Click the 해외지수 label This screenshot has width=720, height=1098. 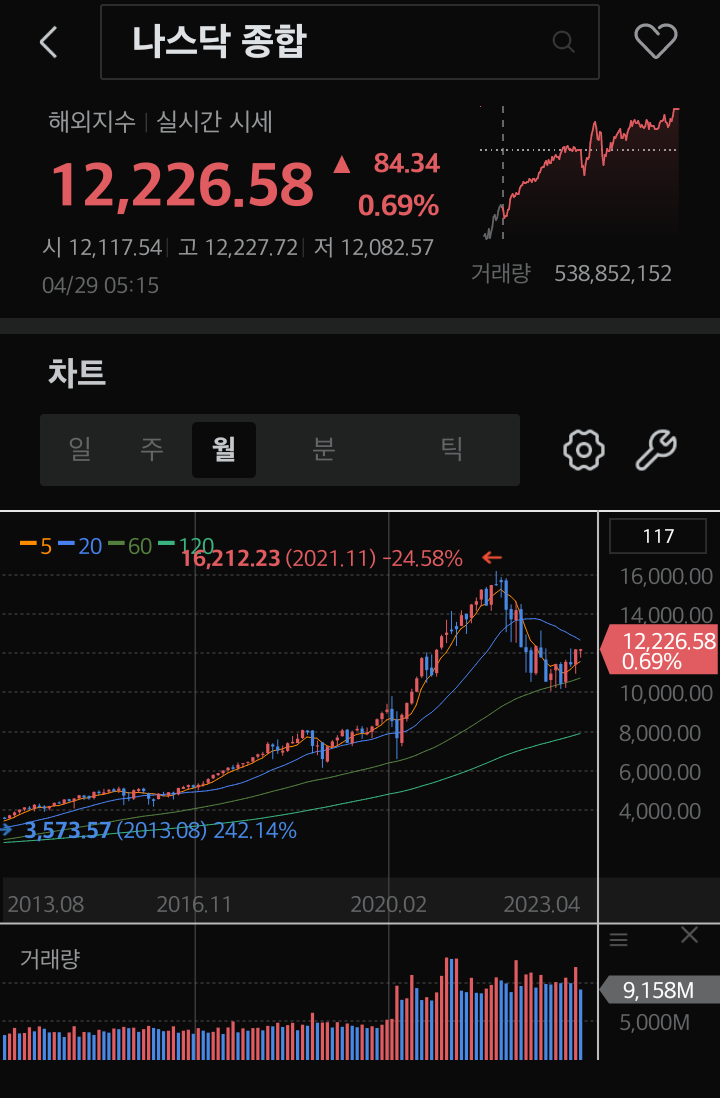pyautogui.click(x=92, y=123)
